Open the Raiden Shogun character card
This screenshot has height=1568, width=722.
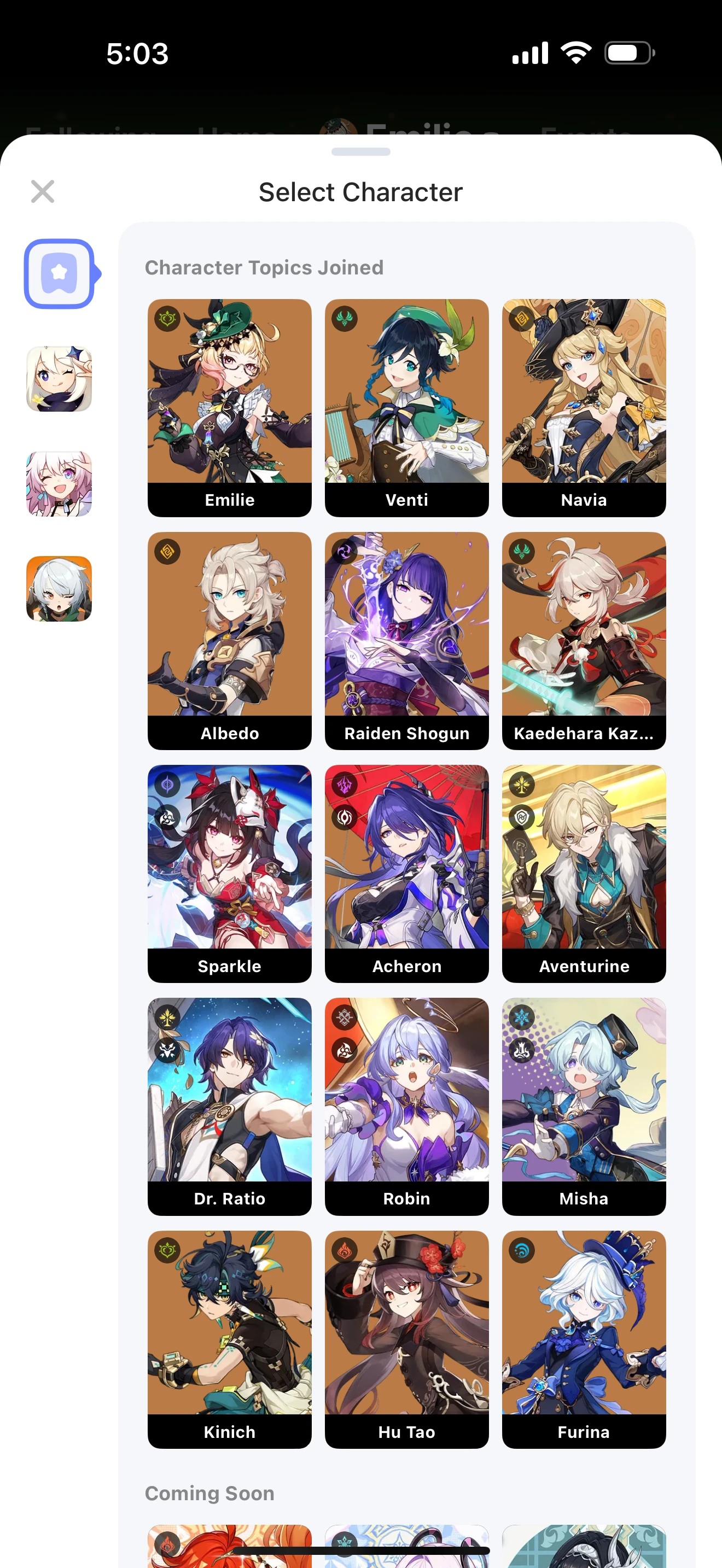click(x=406, y=641)
